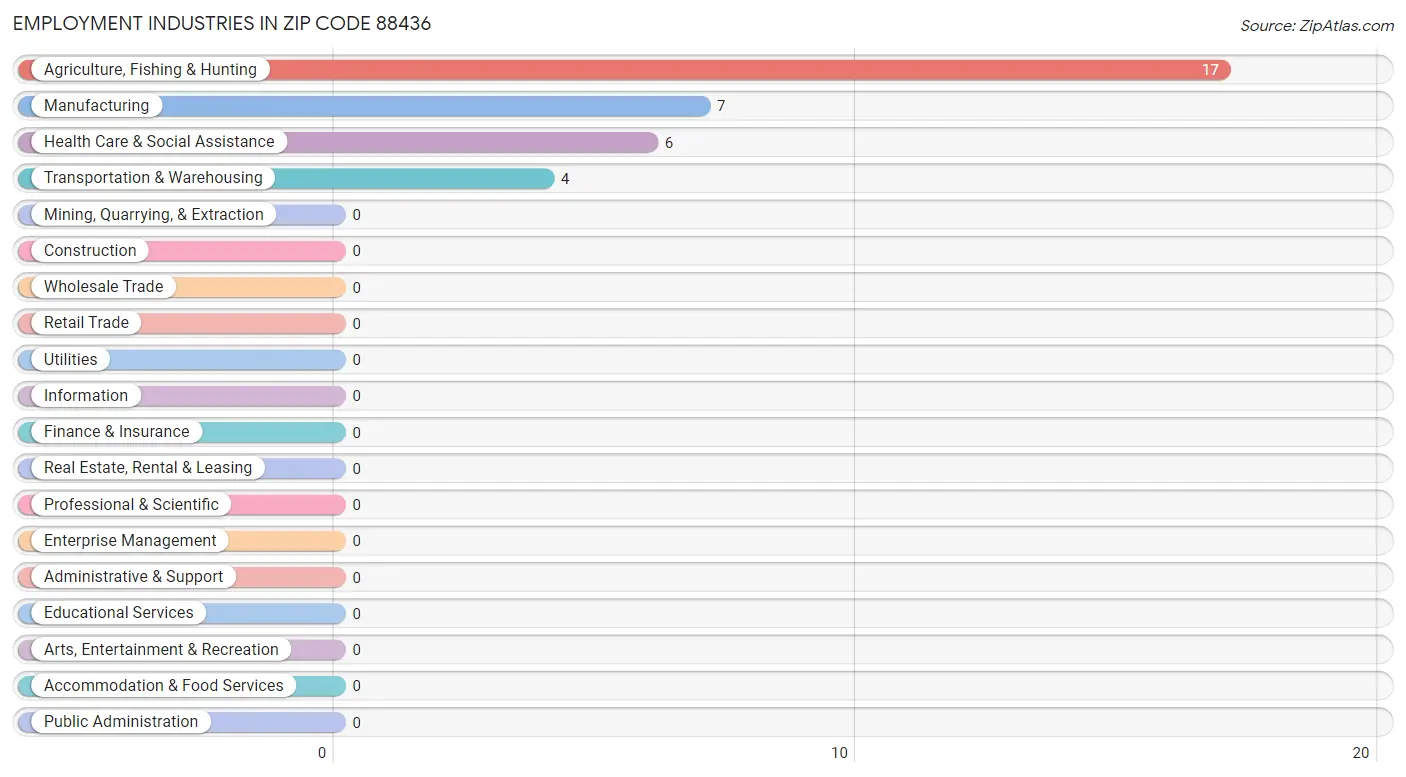1406x777 pixels.
Task: Select the Wholesale Trade label
Action: coord(103,286)
